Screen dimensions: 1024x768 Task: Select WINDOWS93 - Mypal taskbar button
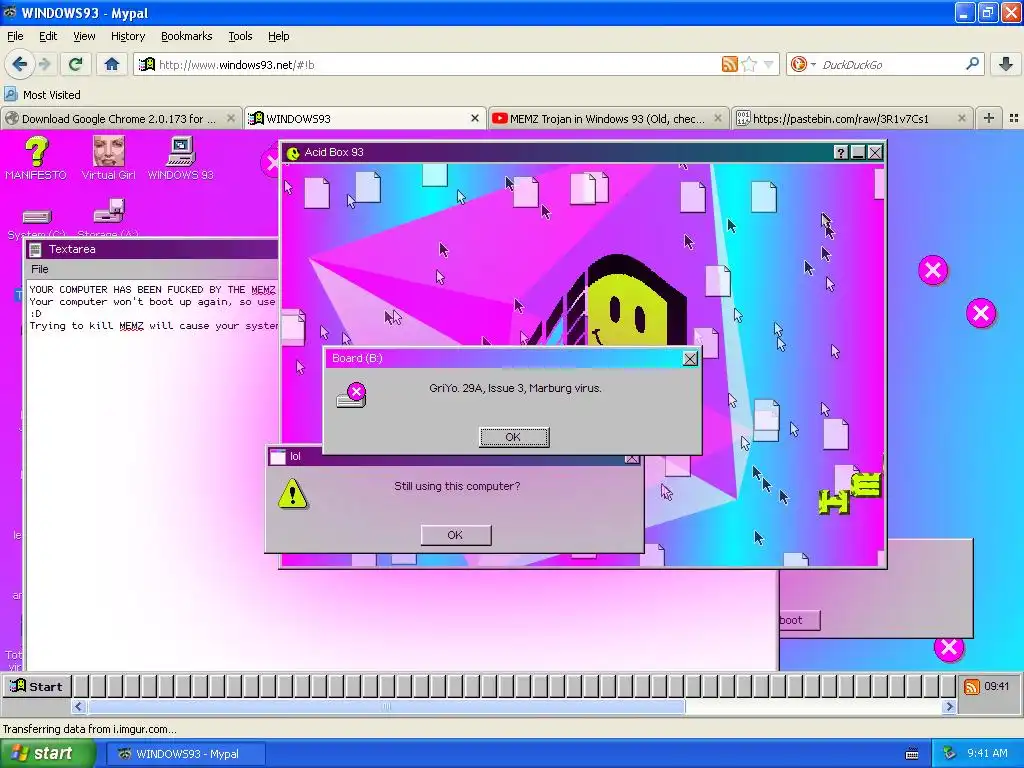click(185, 754)
